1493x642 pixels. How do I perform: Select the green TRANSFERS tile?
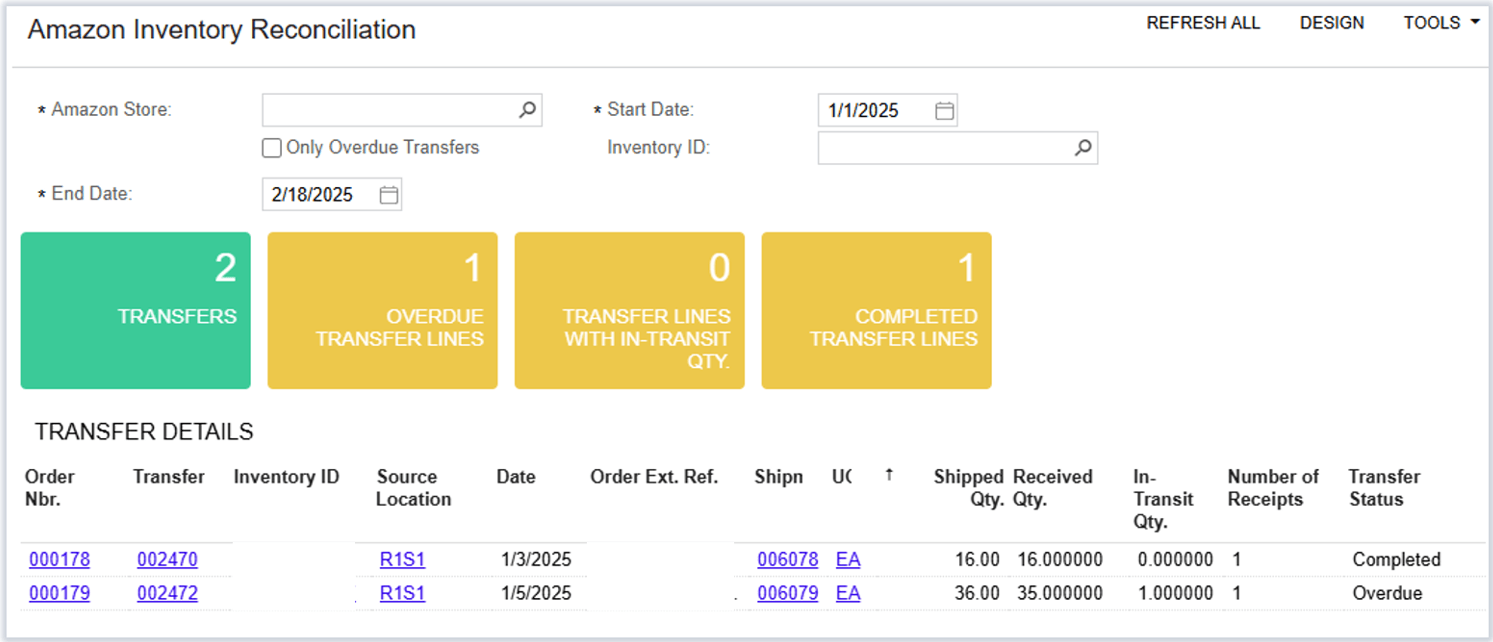(135, 310)
